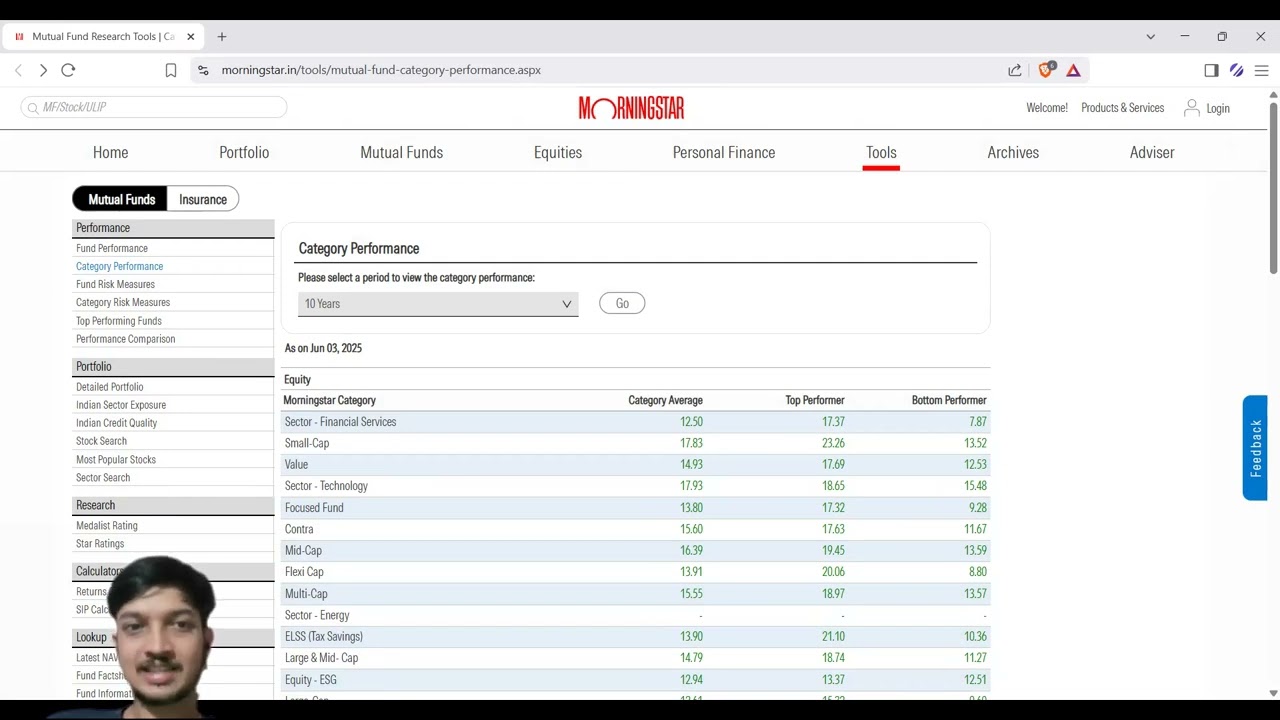Open Products & Services link
The width and height of the screenshot is (1280, 720).
click(x=1122, y=108)
